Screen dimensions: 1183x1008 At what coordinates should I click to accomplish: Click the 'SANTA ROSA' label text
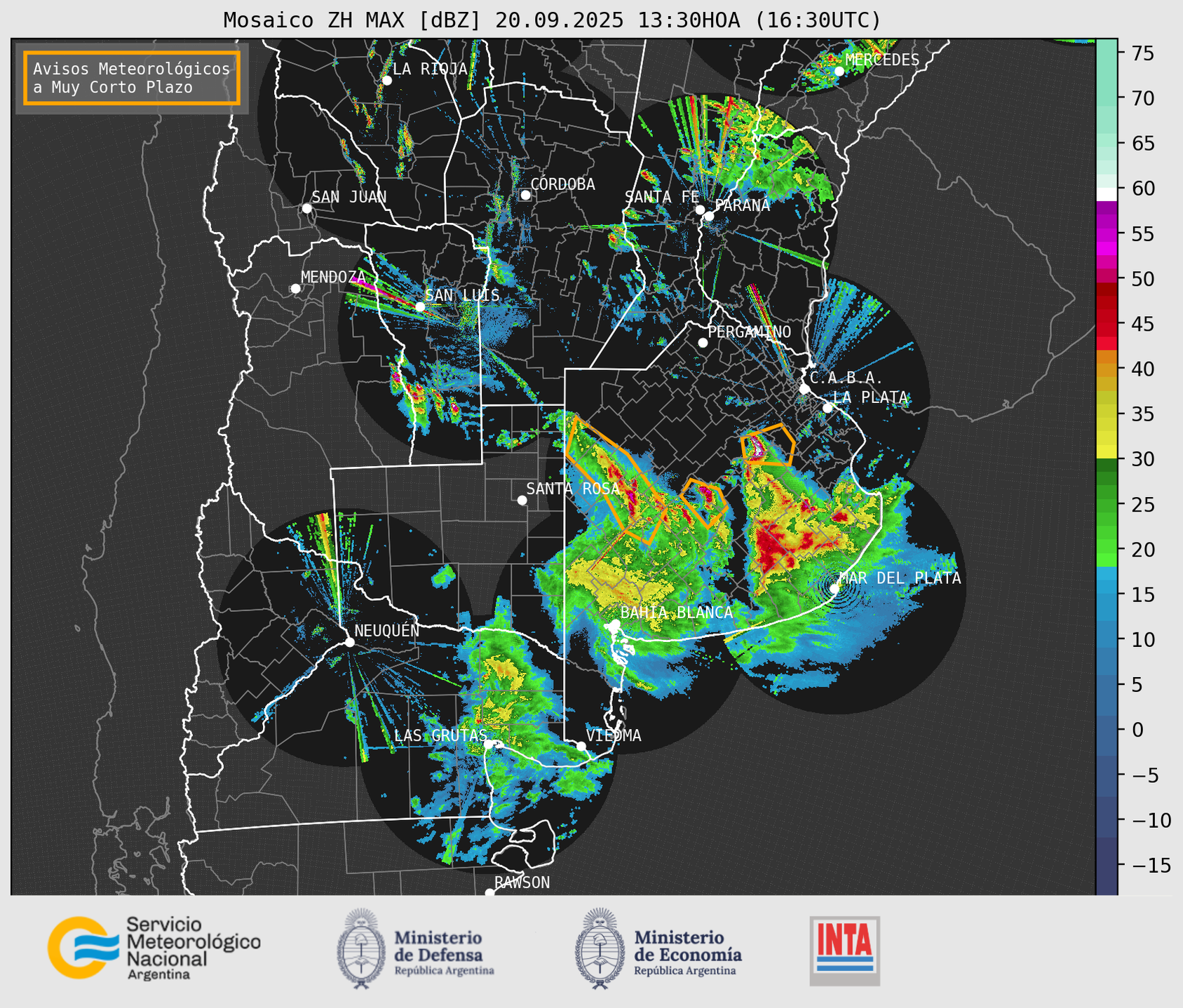pos(573,489)
